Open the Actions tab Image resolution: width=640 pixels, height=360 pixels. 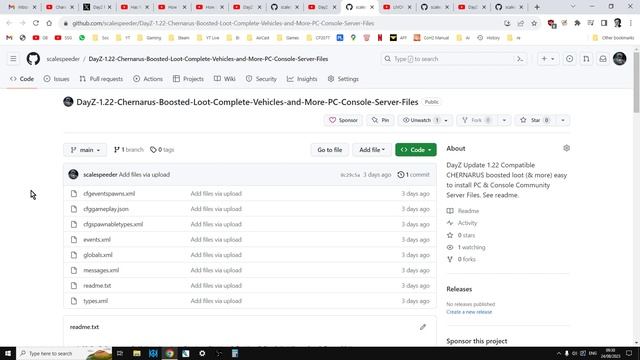click(x=148, y=79)
